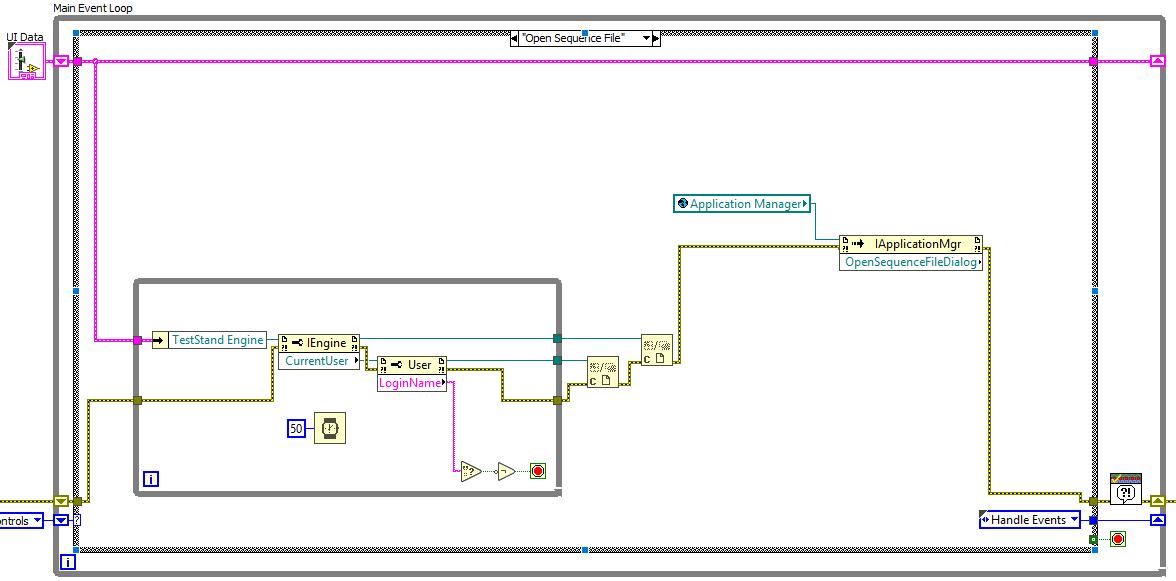Click the Empty String comparison triangle node

[470, 471]
